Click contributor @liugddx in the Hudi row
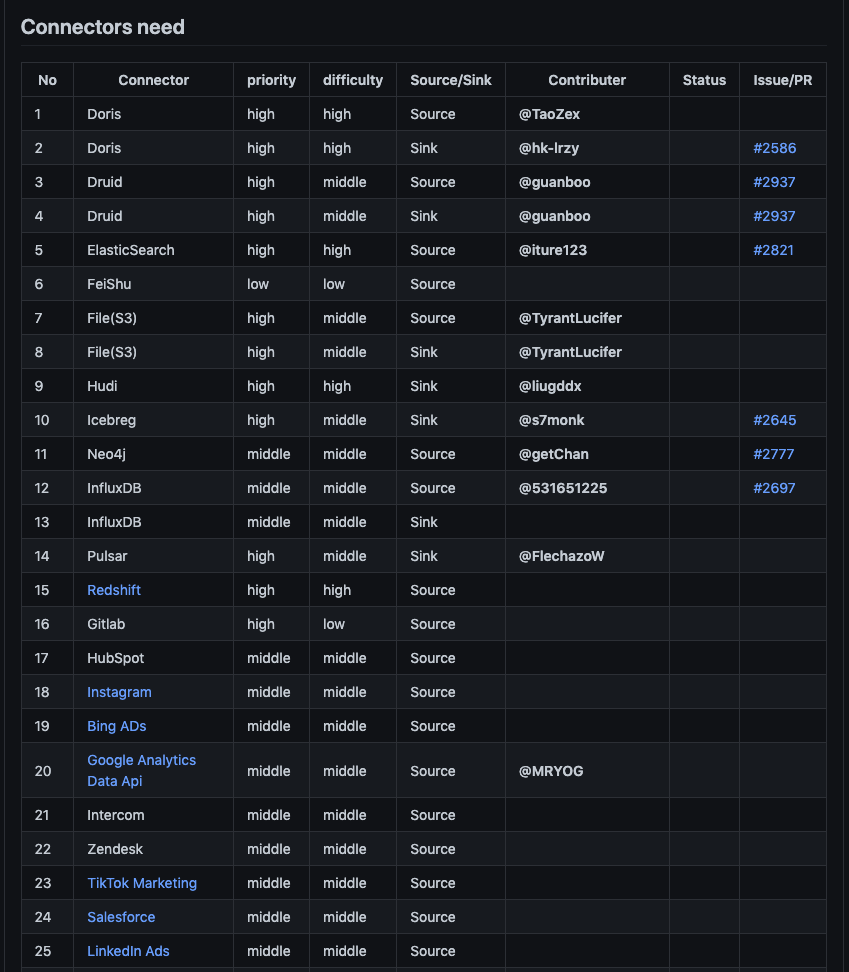 pyautogui.click(x=550, y=386)
